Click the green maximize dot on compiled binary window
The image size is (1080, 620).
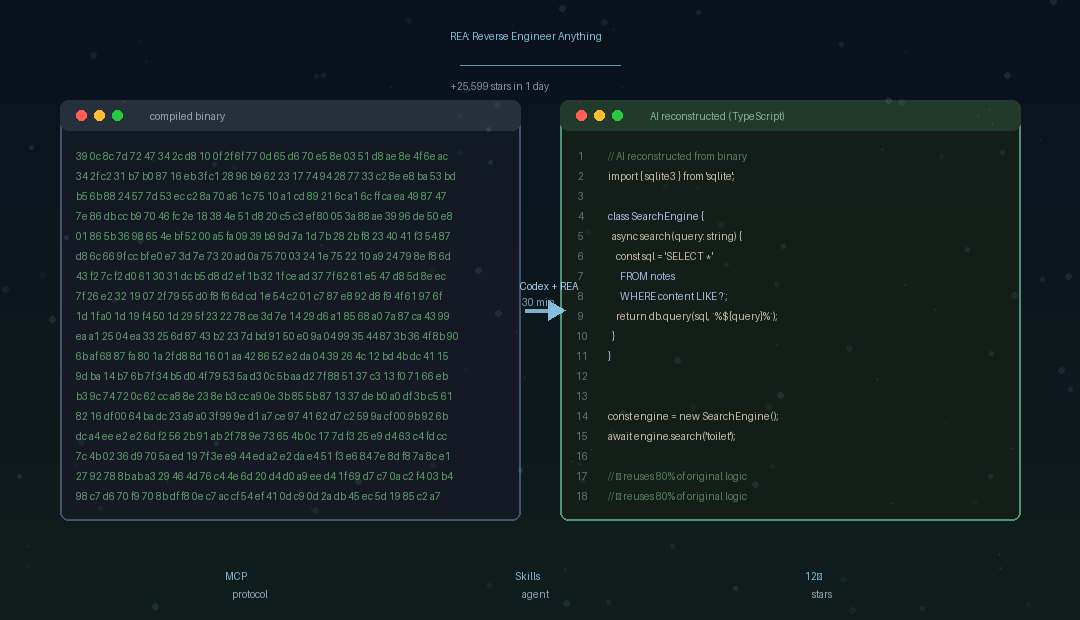click(118, 116)
